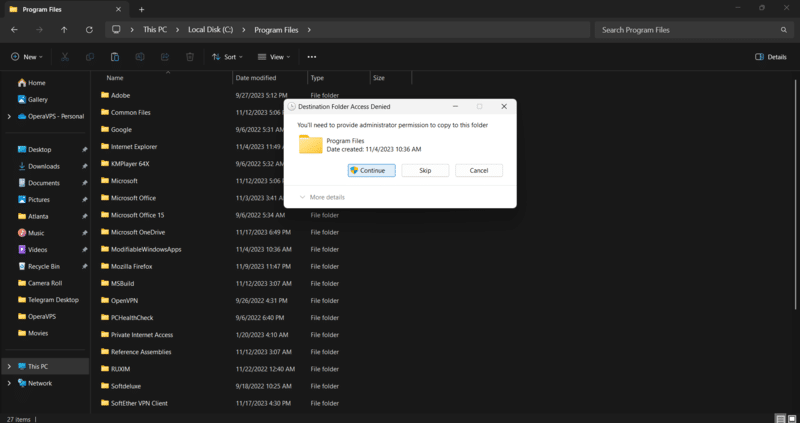Click the Cut scissors icon in toolbar
Screen dimensions: 800x423
(x=65, y=57)
